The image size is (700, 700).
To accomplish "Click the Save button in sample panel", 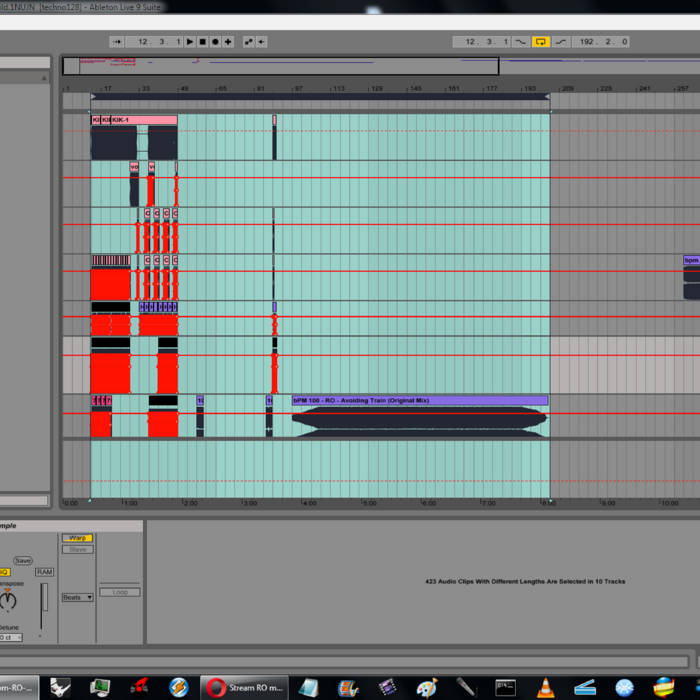I will [23, 560].
